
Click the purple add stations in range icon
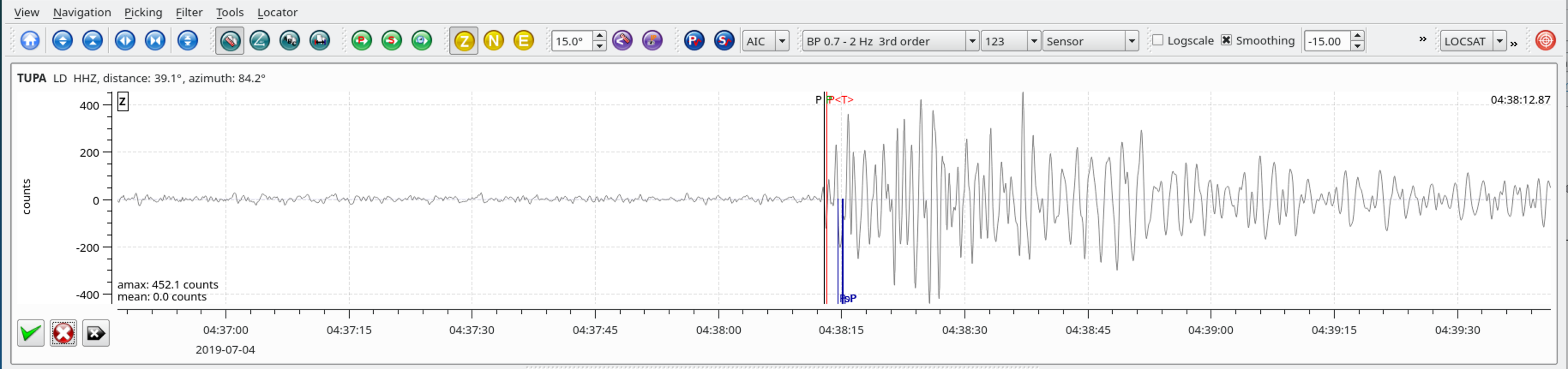pyautogui.click(x=622, y=41)
